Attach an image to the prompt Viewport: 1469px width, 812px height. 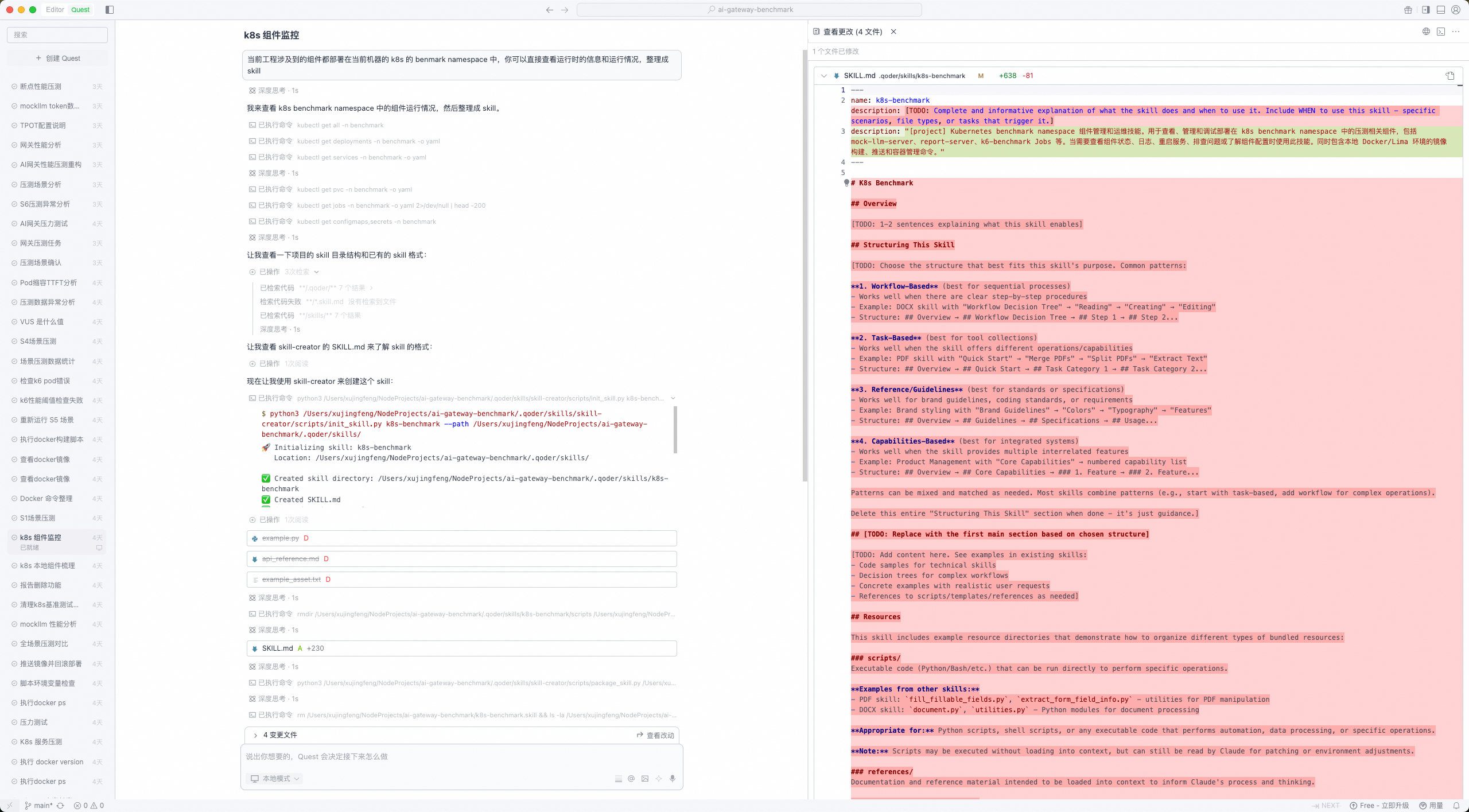[645, 779]
